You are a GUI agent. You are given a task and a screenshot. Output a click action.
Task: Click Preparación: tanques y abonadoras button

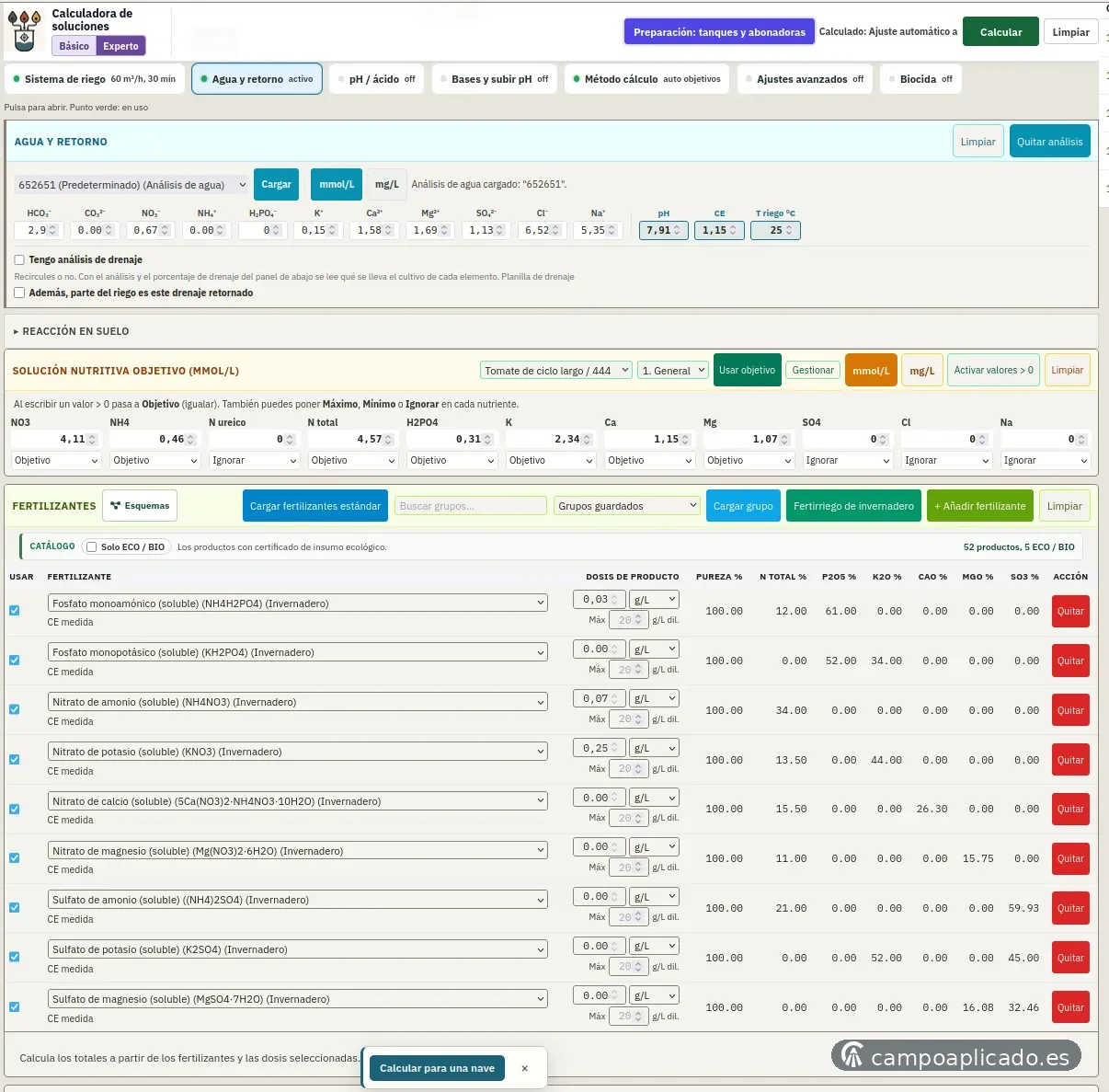click(x=719, y=32)
